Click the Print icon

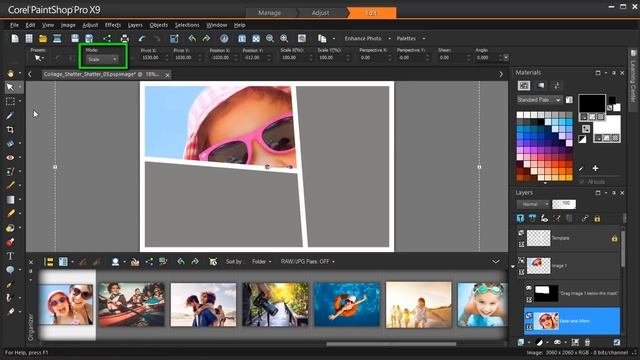pos(124,38)
